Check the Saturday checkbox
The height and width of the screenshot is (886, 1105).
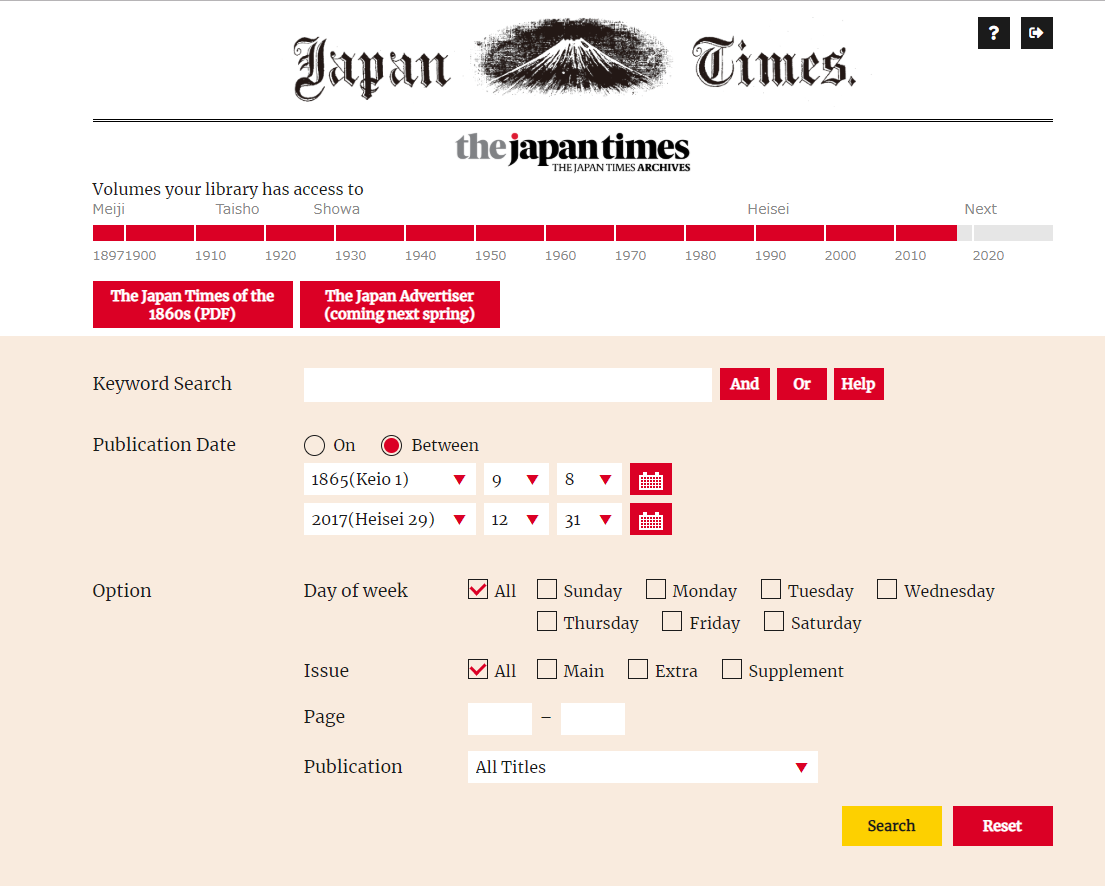point(774,622)
